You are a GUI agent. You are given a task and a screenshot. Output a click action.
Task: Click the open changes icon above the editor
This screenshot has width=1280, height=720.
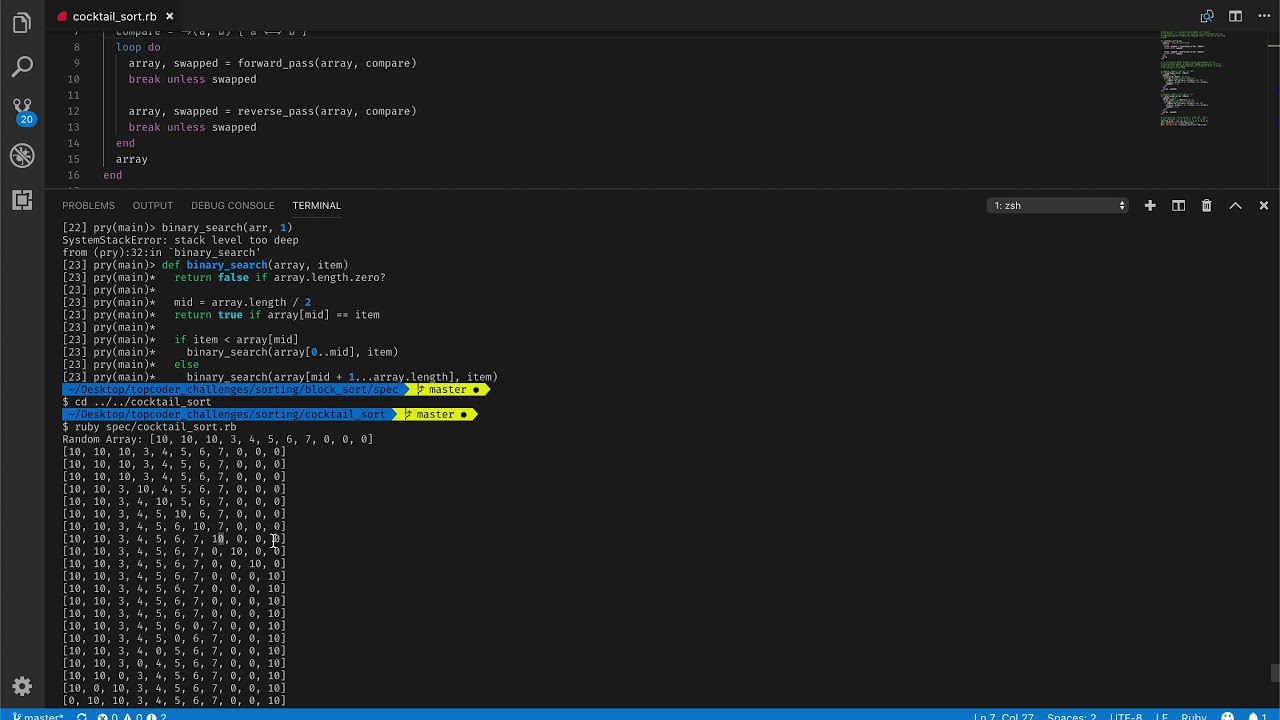point(1207,16)
